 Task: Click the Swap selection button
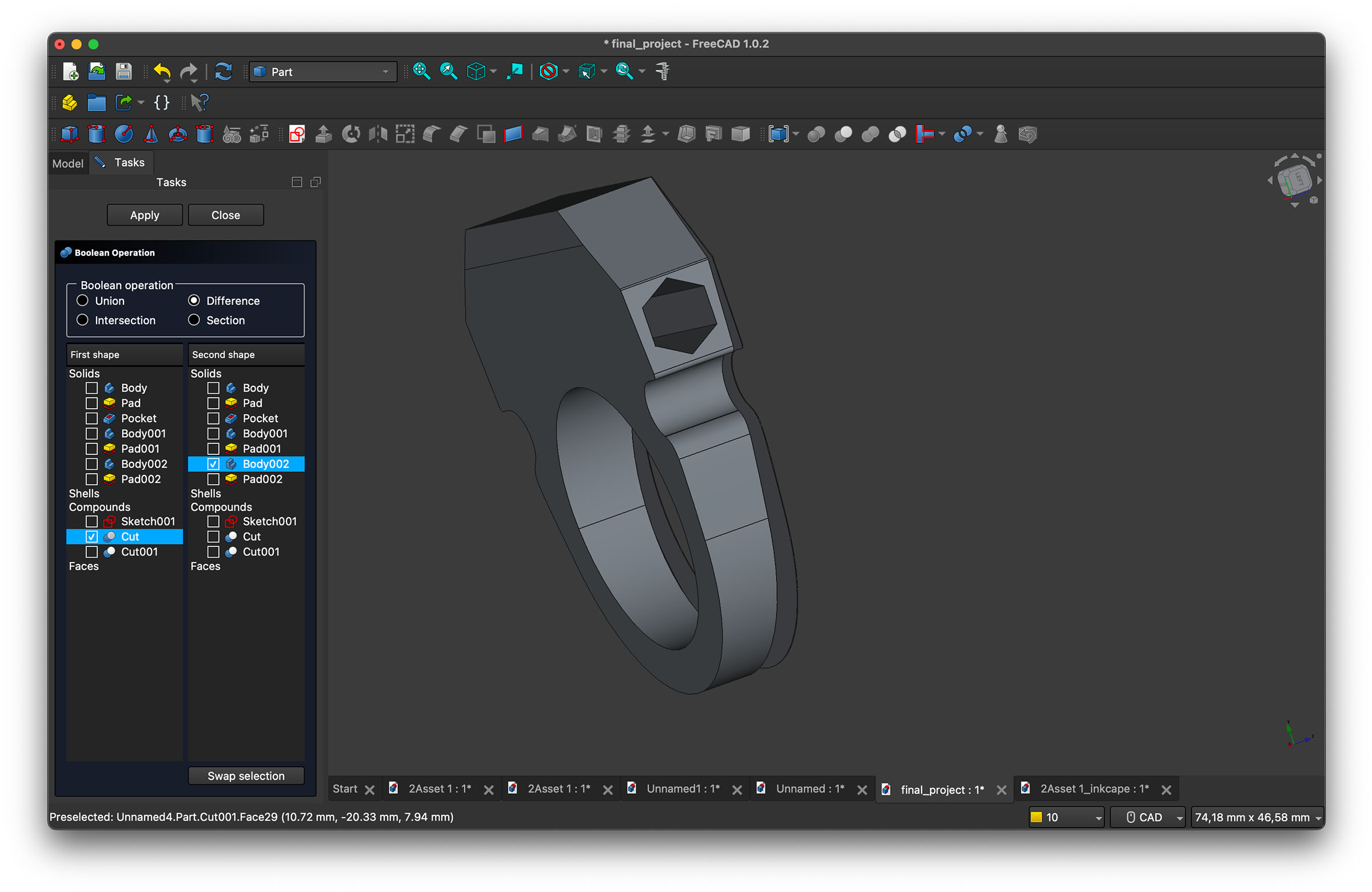click(x=246, y=775)
